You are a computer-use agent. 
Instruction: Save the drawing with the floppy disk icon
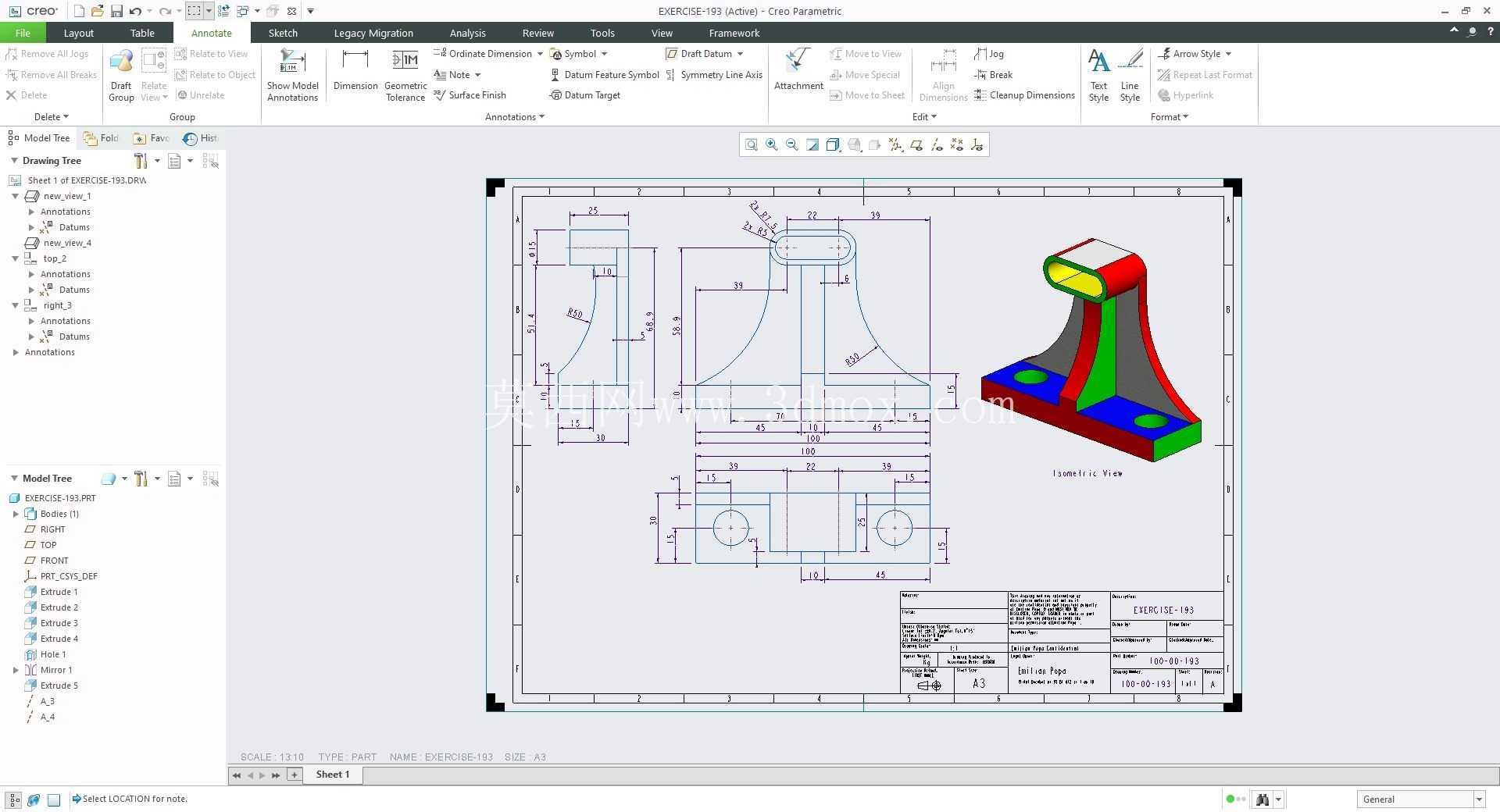(116, 11)
